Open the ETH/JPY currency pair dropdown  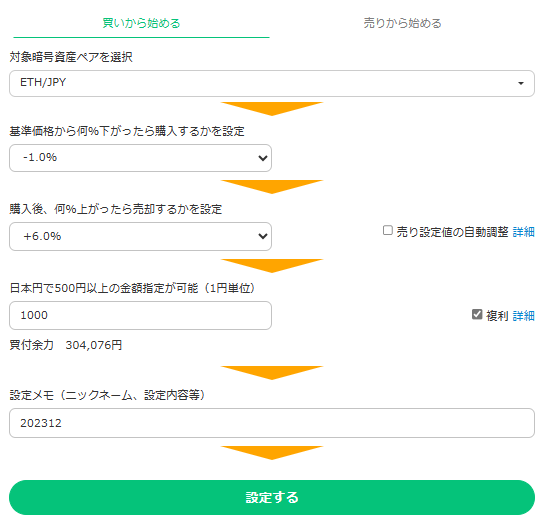pyautogui.click(x=272, y=83)
